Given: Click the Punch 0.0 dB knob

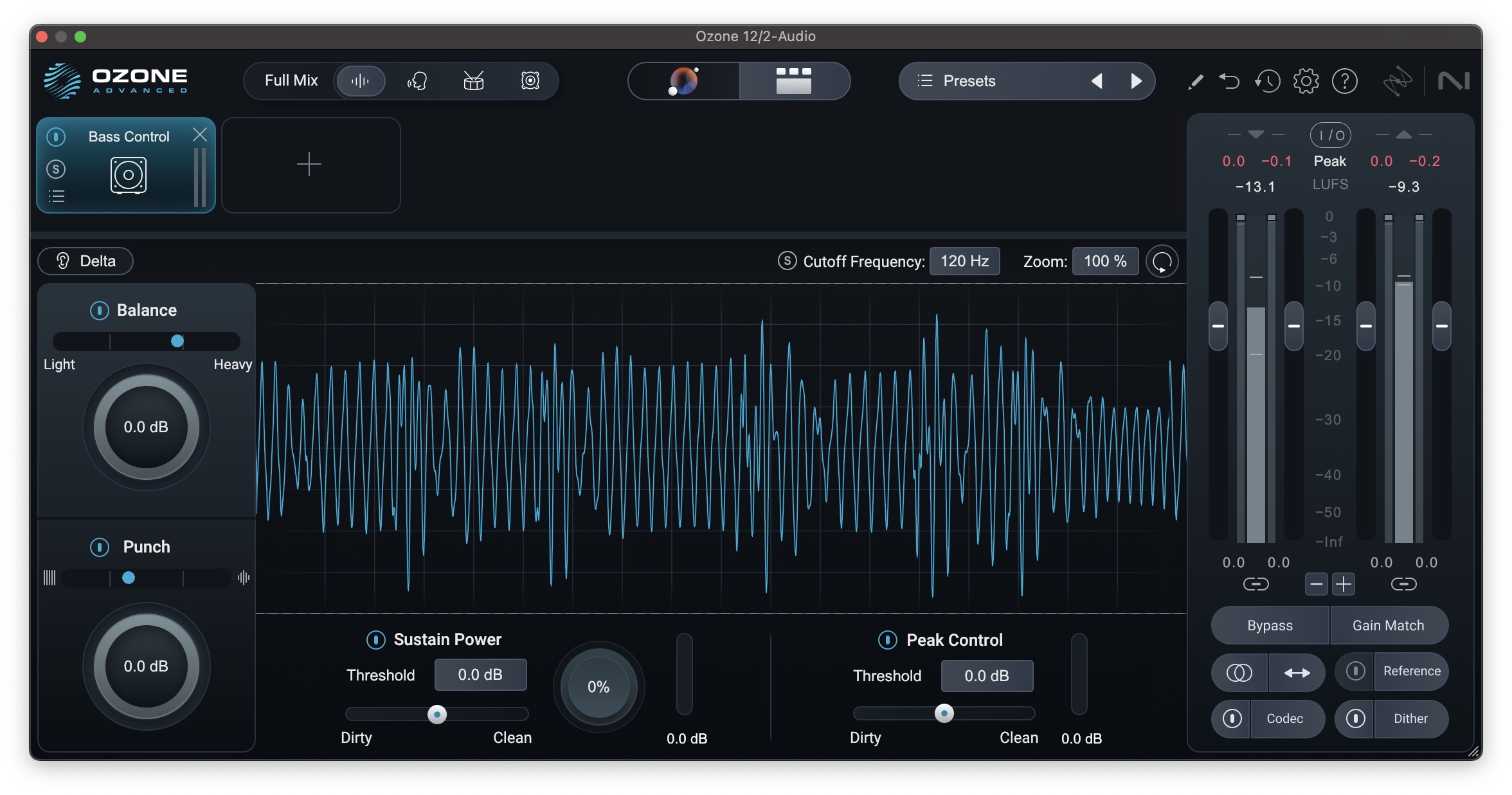Looking at the screenshot, I should point(147,666).
